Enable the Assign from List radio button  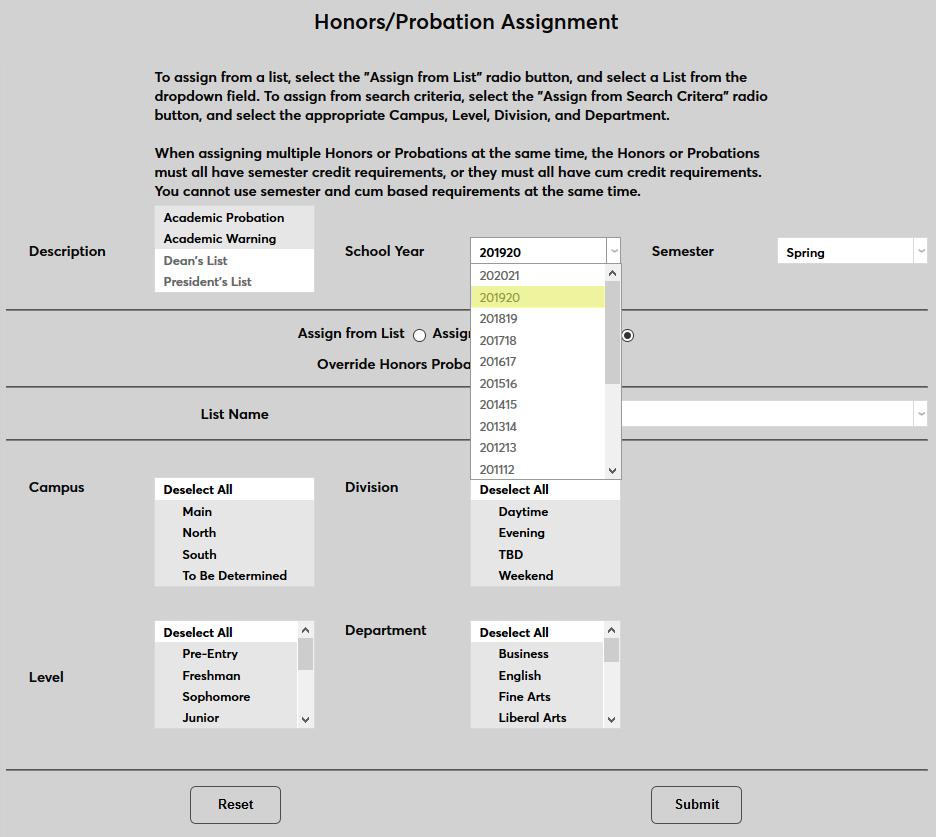point(419,335)
